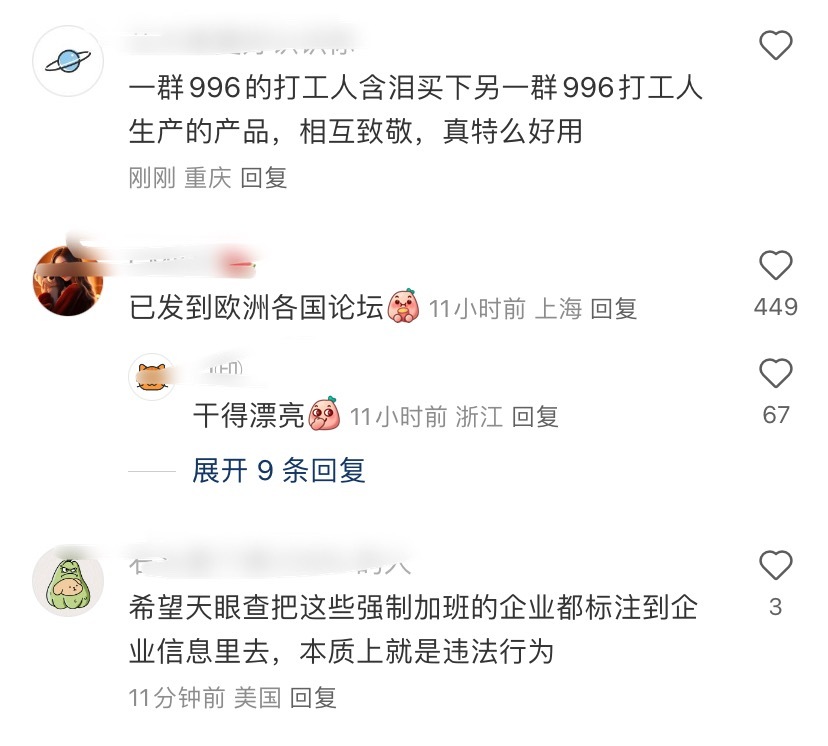The height and width of the screenshot is (746, 828).
Task: Reply to the 重庆 comment
Action: (x=264, y=177)
